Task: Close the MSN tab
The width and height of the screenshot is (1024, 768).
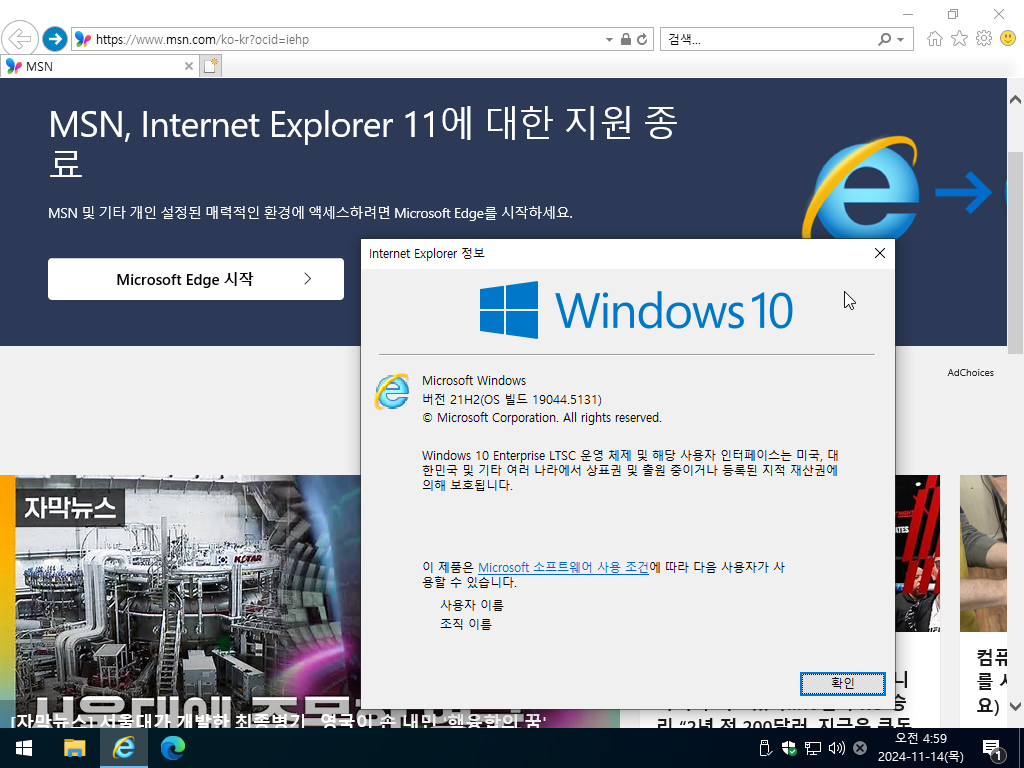Action: pyautogui.click(x=189, y=66)
